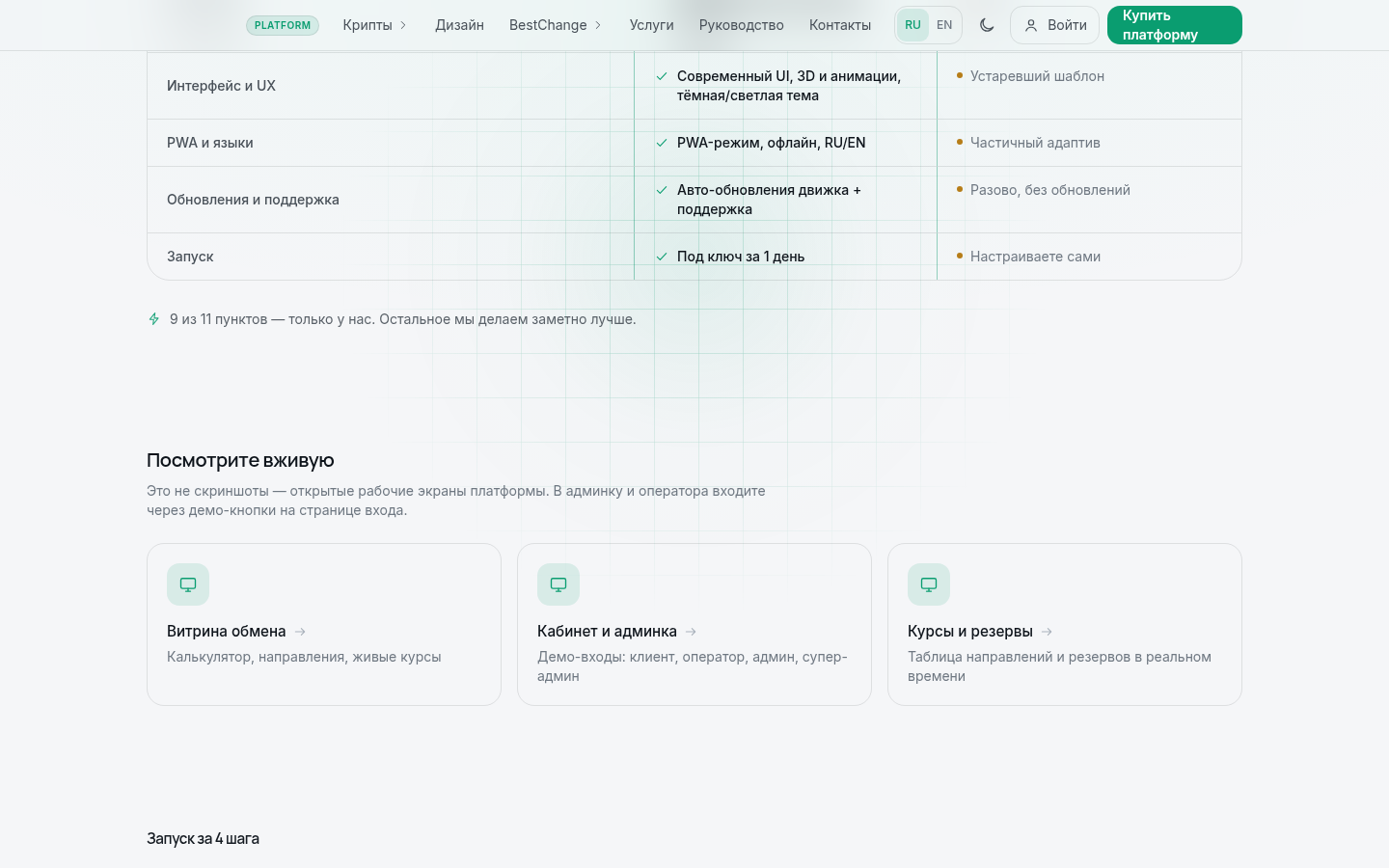Switch language to EN
Image resolution: width=1389 pixels, height=868 pixels.
click(x=944, y=25)
